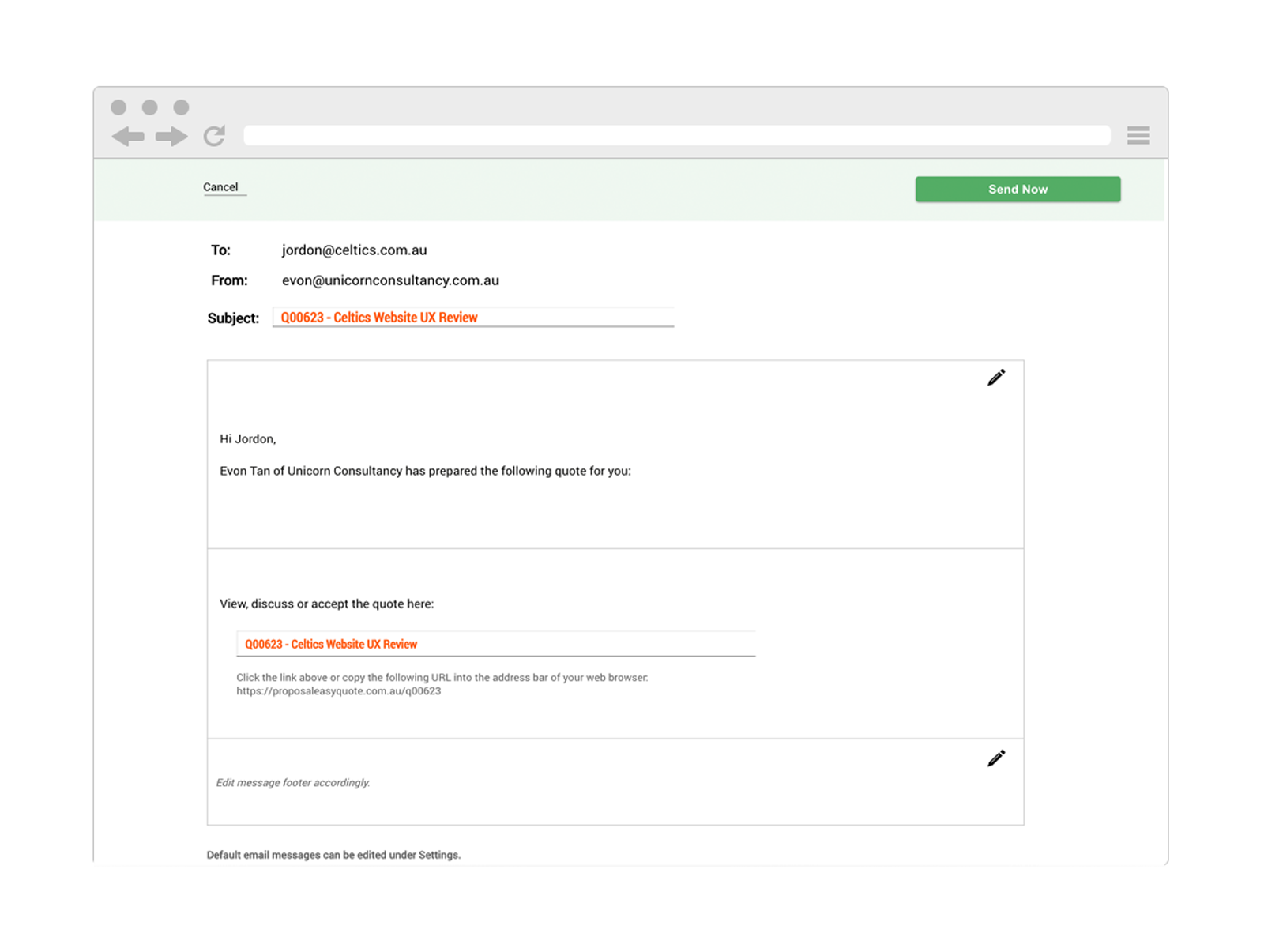1264x952 pixels.
Task: Click the proposaleasyquote.com.au URL text
Action: (339, 691)
